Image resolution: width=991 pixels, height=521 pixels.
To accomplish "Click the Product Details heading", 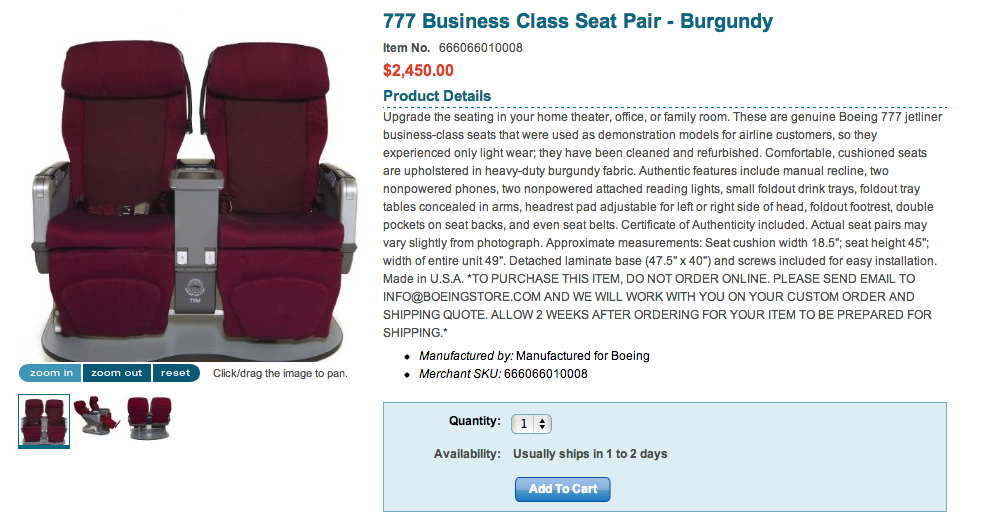I will pyautogui.click(x=437, y=96).
